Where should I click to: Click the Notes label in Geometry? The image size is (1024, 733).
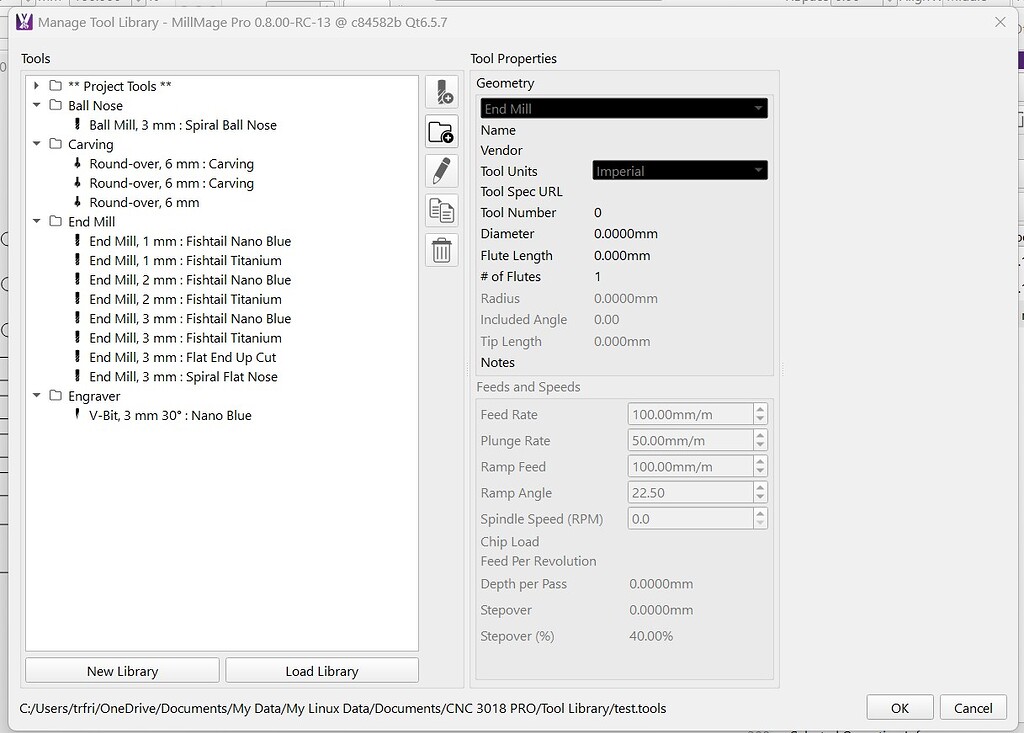498,362
